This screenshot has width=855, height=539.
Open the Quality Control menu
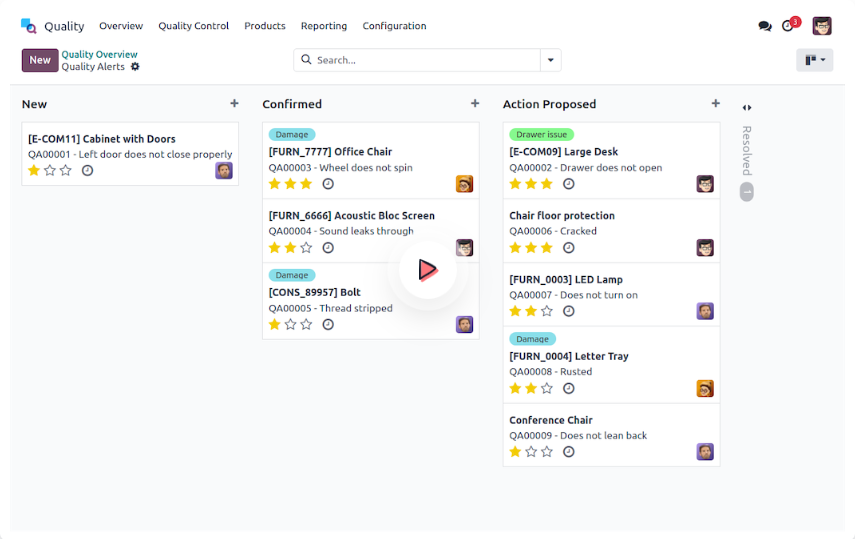pyautogui.click(x=193, y=26)
